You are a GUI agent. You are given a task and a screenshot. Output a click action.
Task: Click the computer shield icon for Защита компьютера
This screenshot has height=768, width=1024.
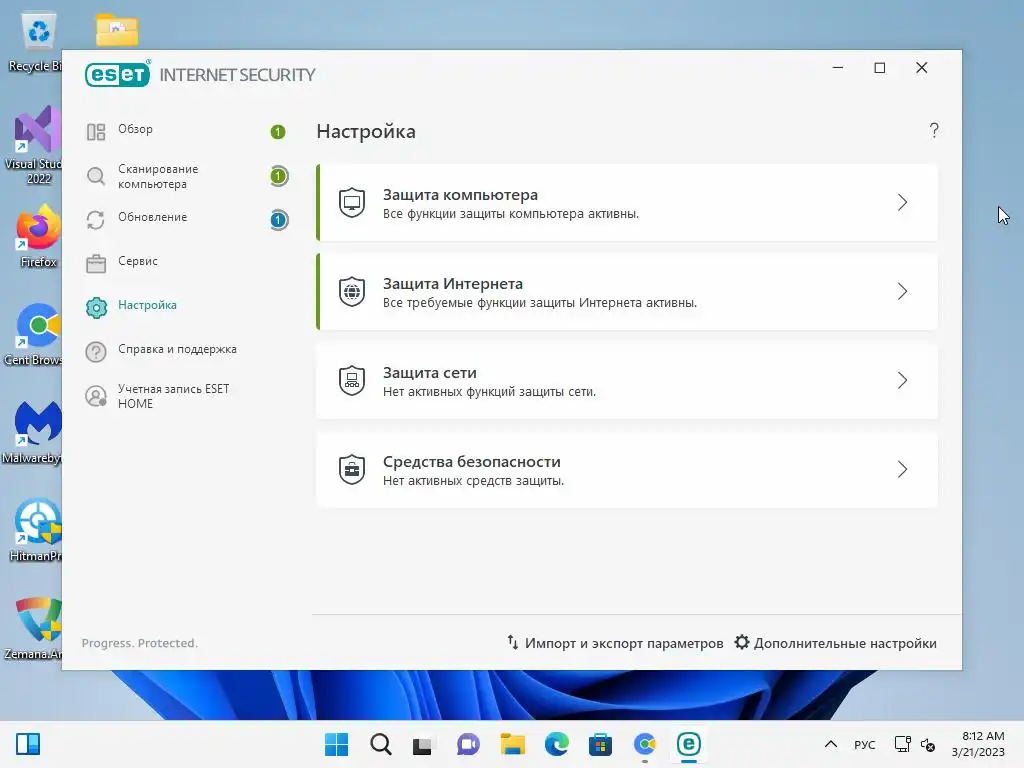[x=352, y=202]
